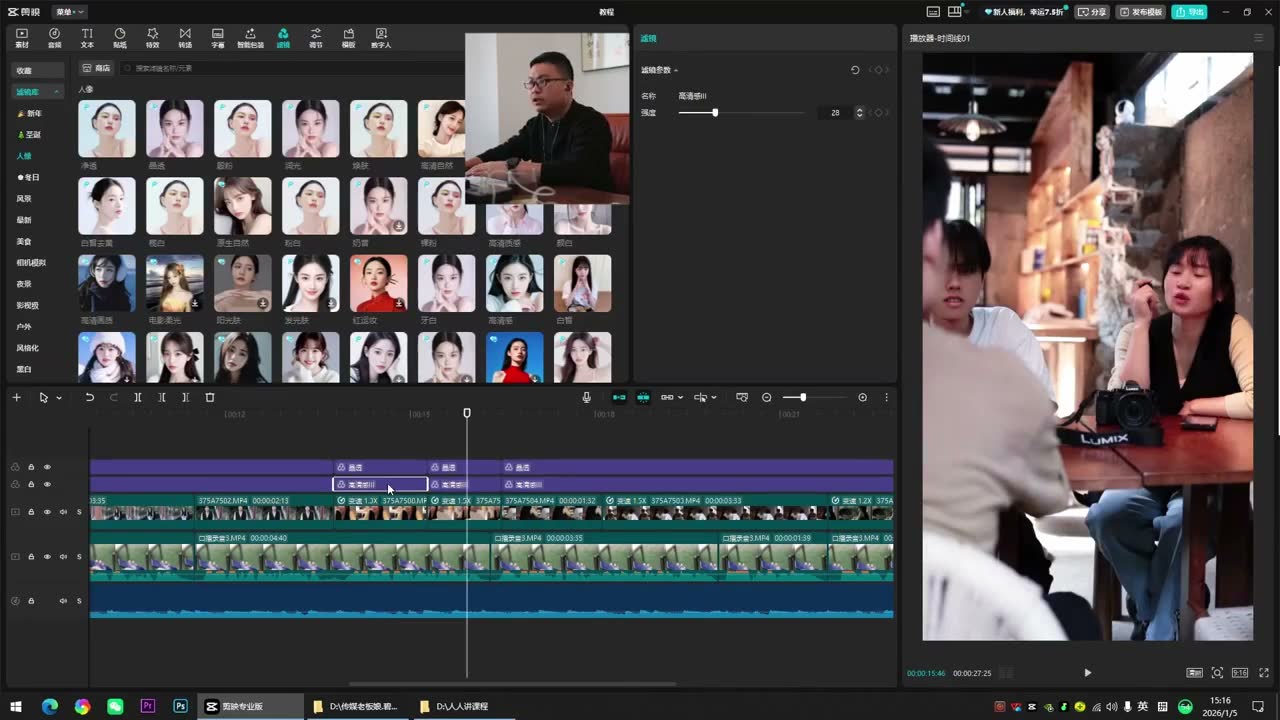Toggle eye visibility on top filter track

click(x=47, y=467)
